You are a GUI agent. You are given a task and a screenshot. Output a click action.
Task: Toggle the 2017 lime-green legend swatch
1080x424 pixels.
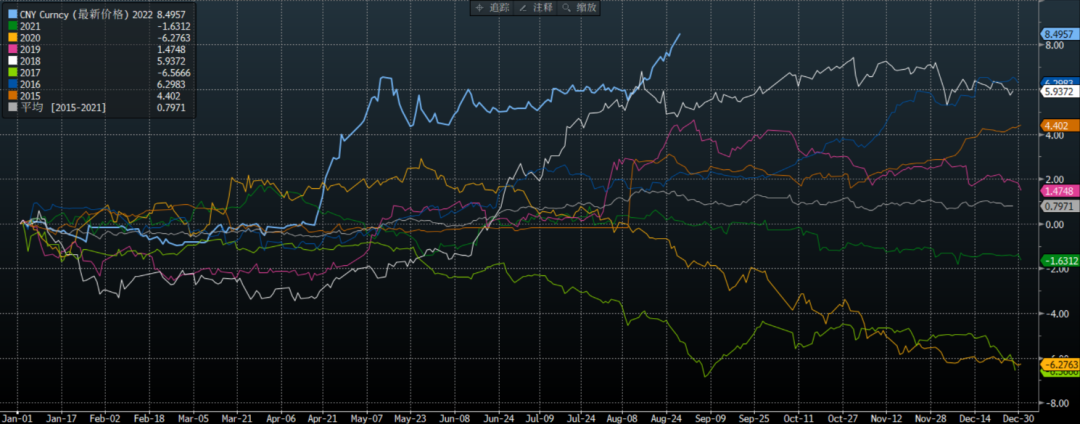[11, 73]
